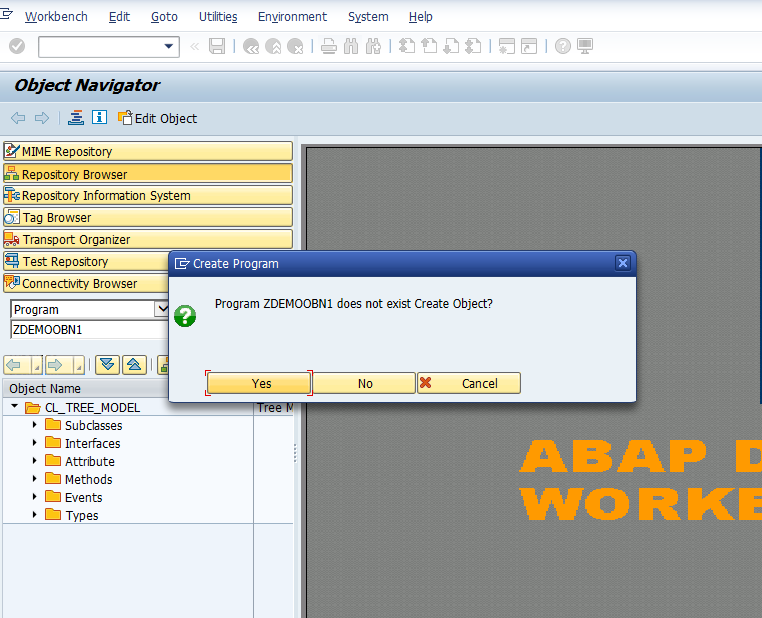The width and height of the screenshot is (762, 618).
Task: Click the tree history back button
Action: (23, 365)
